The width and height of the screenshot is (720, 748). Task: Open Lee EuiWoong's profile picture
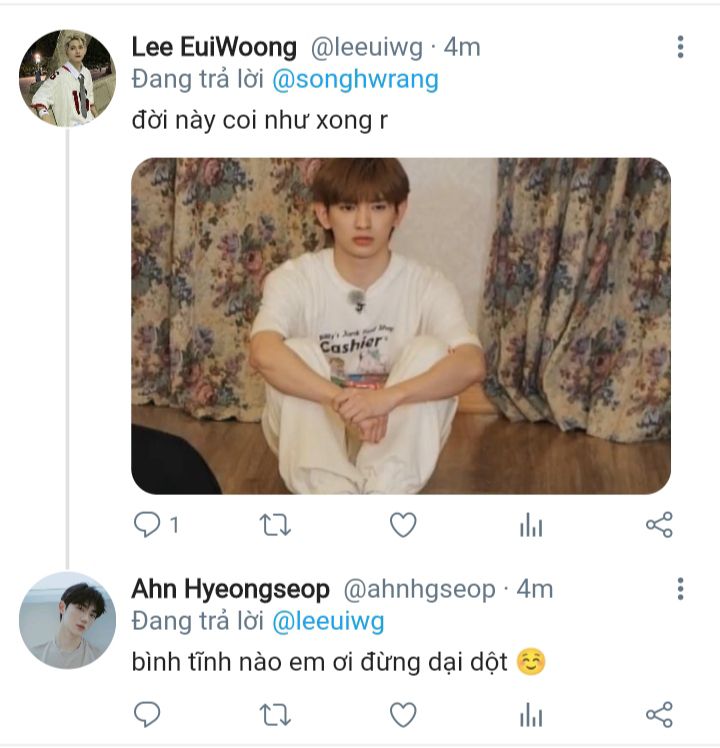tap(67, 78)
